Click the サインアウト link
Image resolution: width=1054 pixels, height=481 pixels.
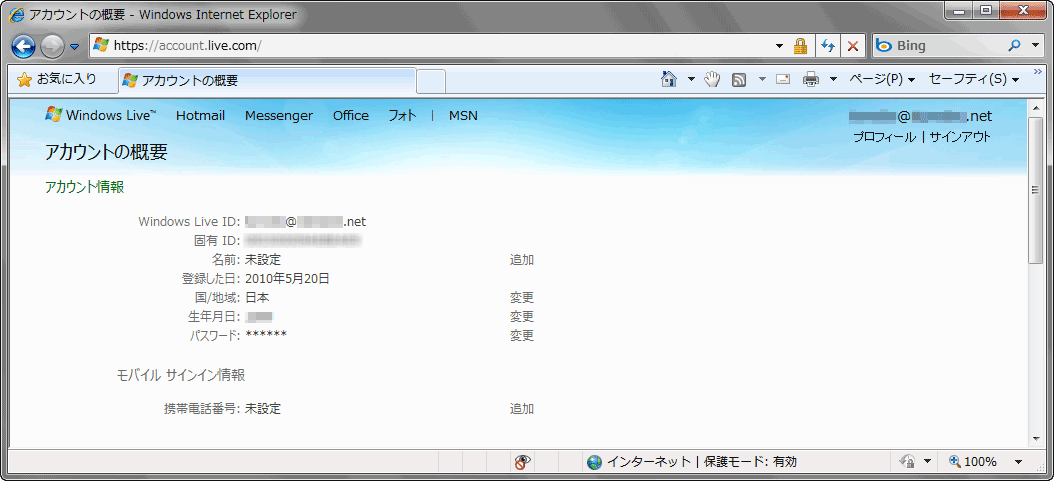click(x=960, y=137)
